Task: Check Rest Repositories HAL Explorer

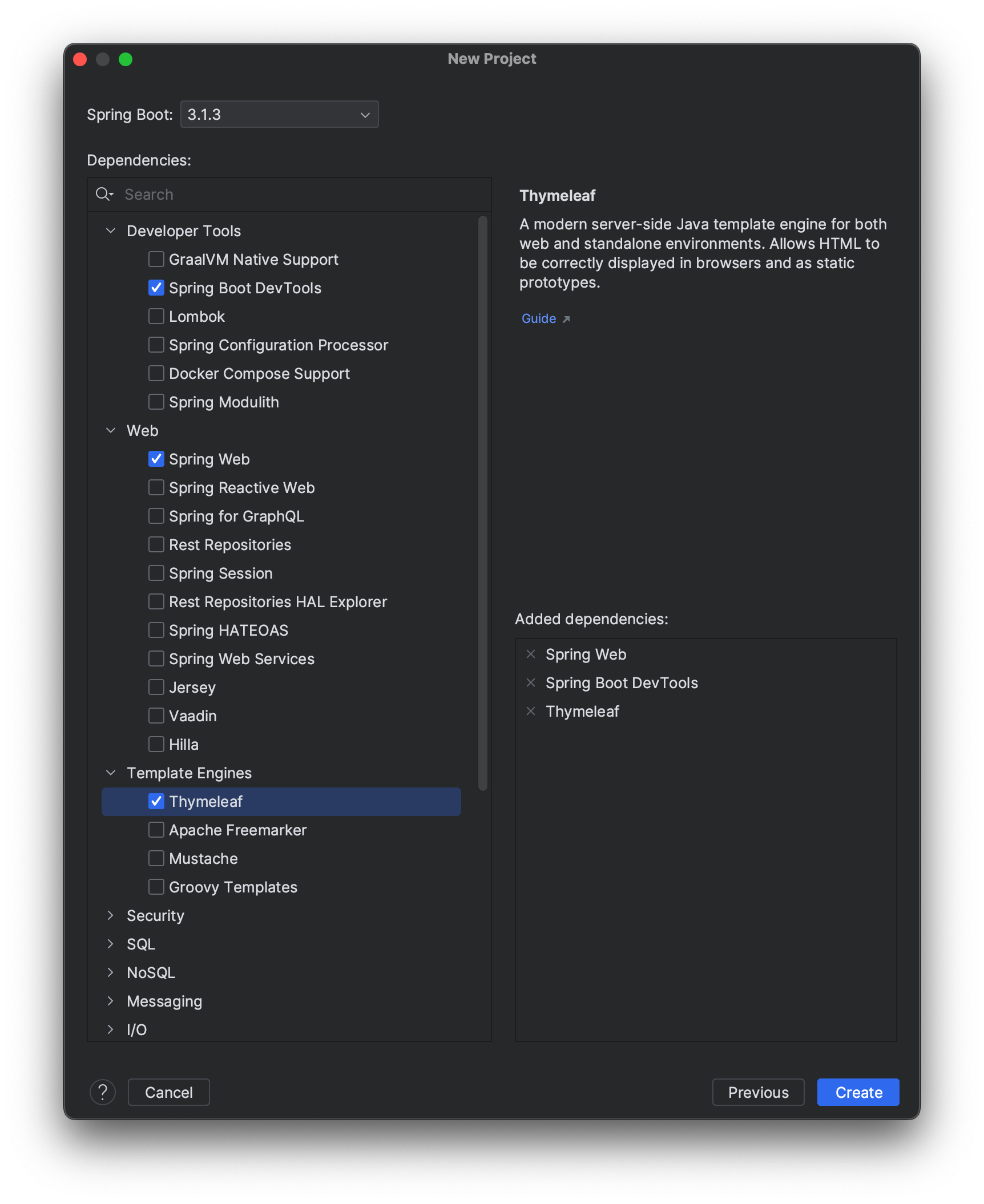Action: tap(156, 601)
